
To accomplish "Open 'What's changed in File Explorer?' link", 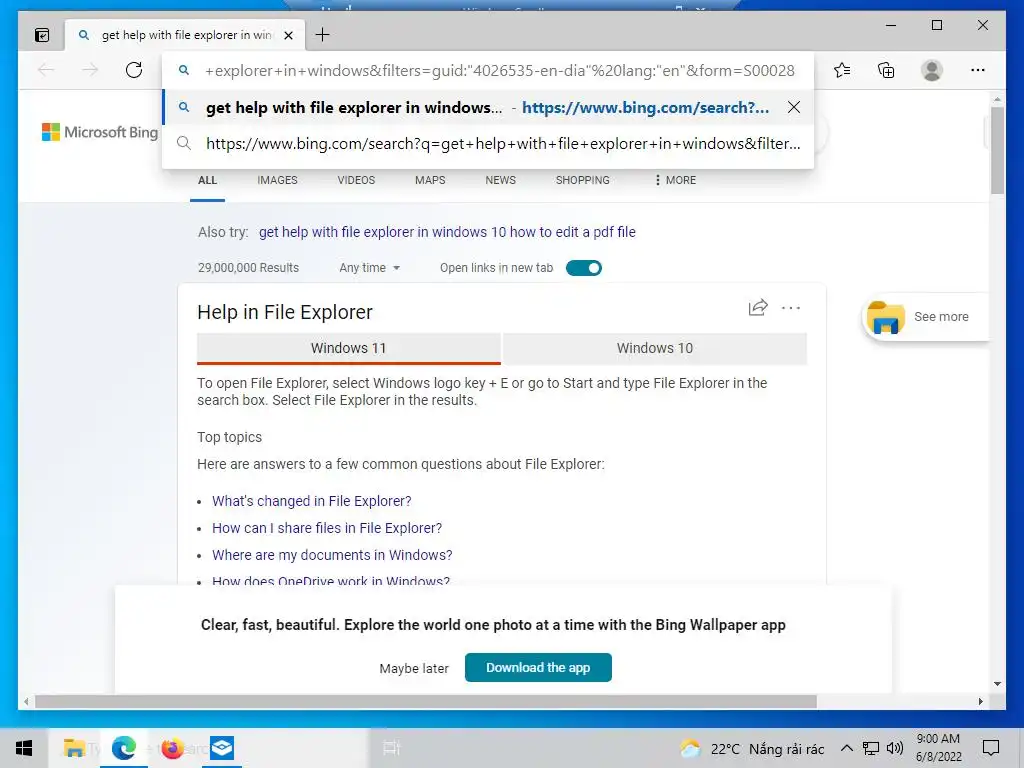I will [312, 501].
